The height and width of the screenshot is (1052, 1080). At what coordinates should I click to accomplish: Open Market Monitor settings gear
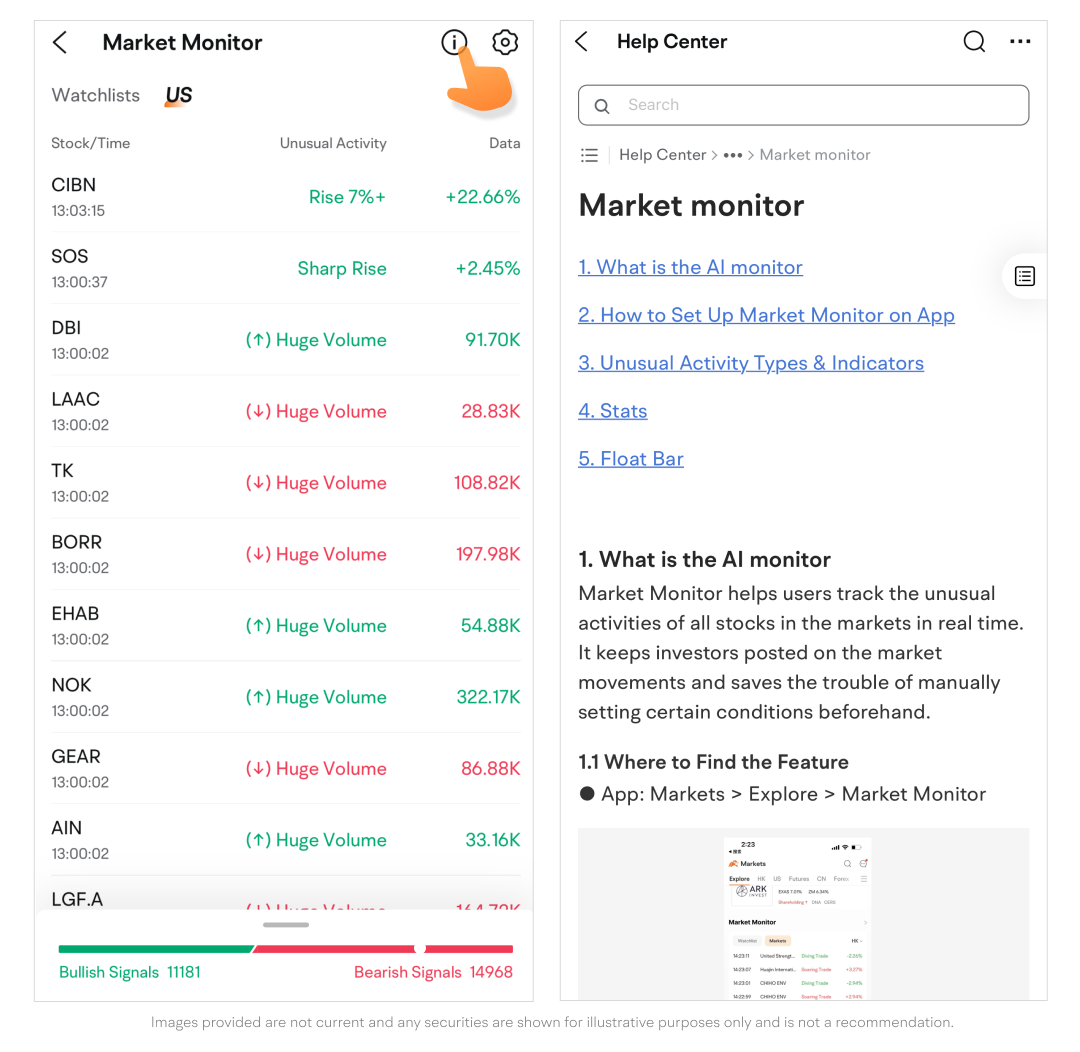coord(505,43)
